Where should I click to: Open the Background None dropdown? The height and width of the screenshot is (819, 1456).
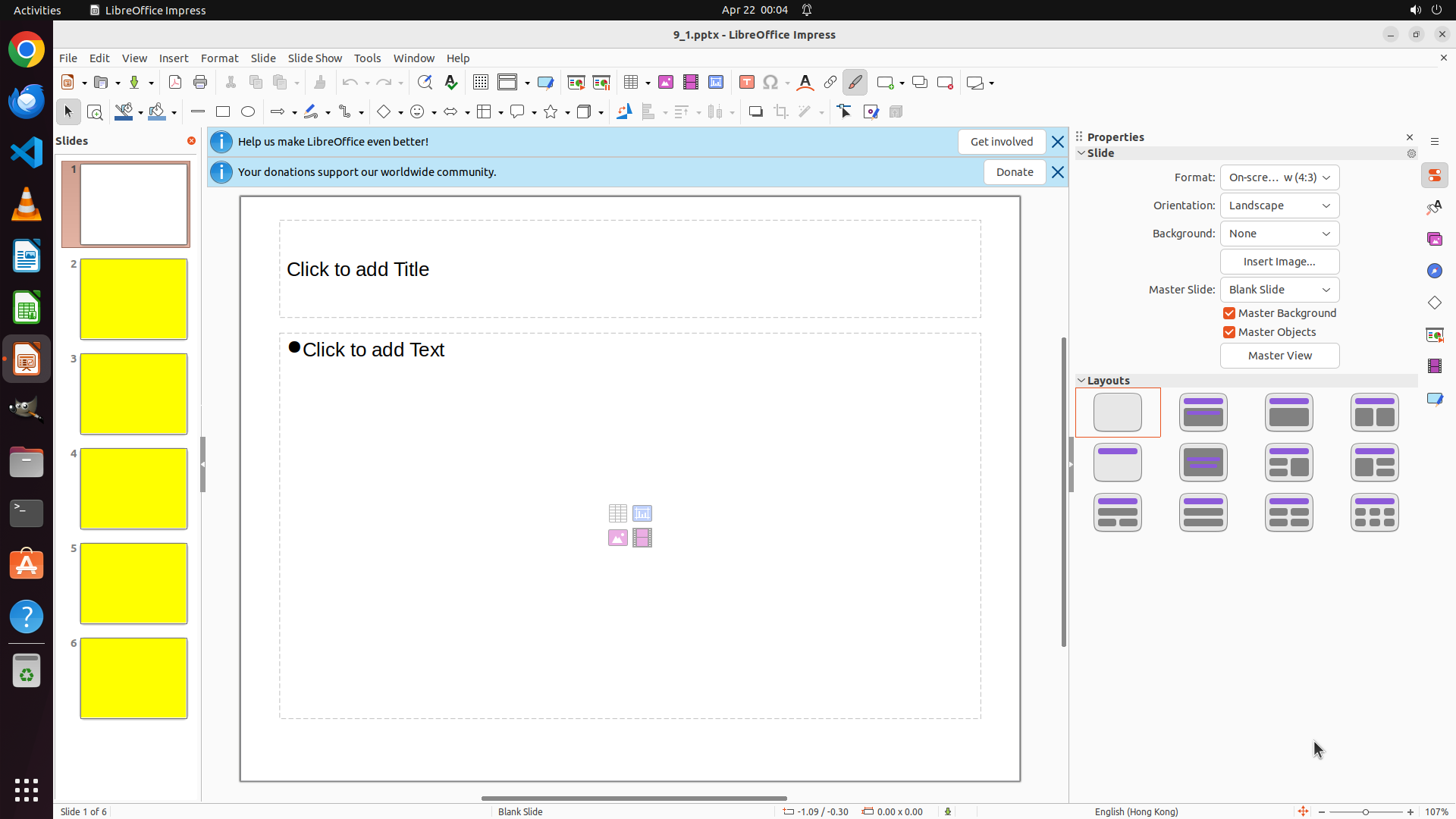pos(1279,234)
